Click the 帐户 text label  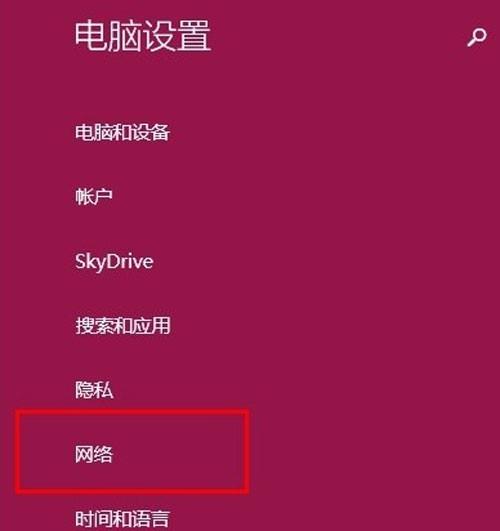point(93,196)
